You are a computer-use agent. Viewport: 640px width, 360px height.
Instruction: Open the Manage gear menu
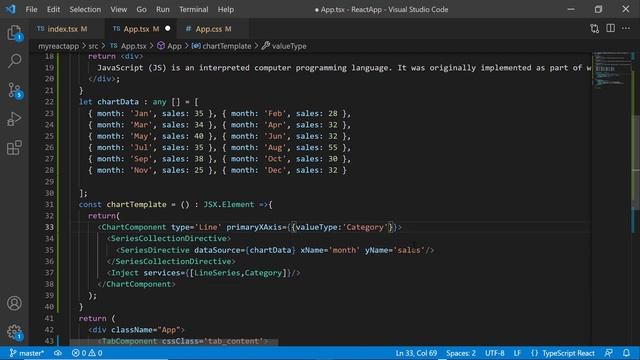click(x=14, y=332)
